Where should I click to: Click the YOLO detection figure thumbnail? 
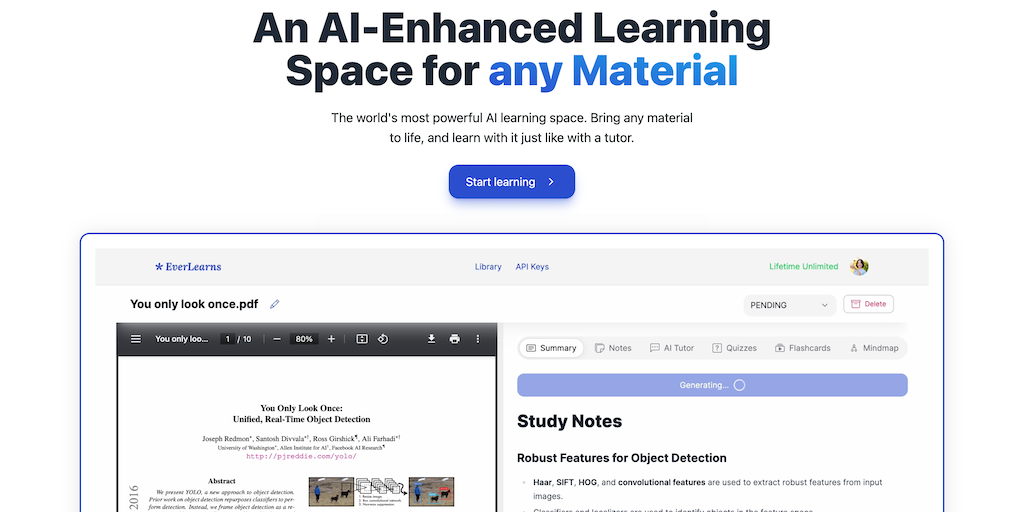381,492
